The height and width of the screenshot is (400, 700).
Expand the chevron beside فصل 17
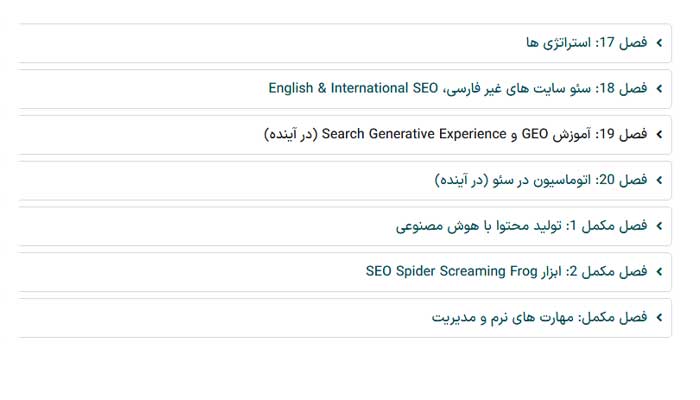pyautogui.click(x=659, y=43)
